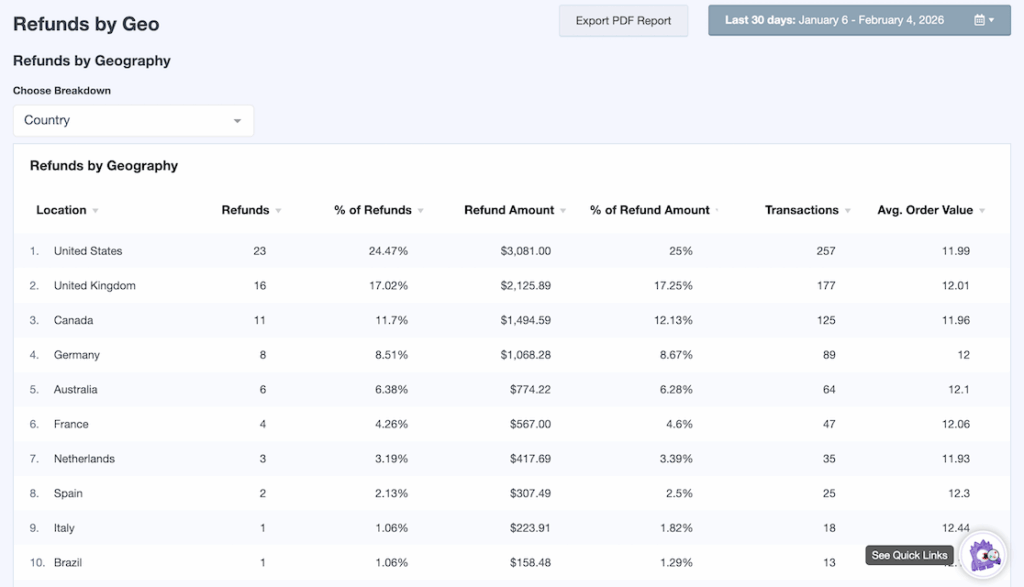The width and height of the screenshot is (1024, 587).
Task: Click sort arrow beside Refund Amount
Action: click(x=563, y=211)
